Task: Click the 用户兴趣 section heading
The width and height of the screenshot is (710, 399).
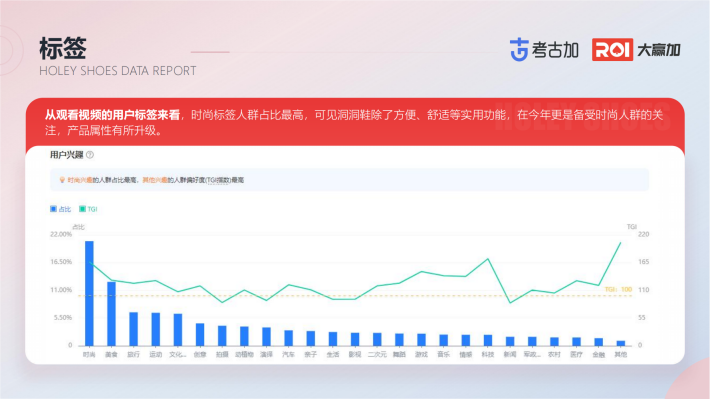Action: click(67, 155)
